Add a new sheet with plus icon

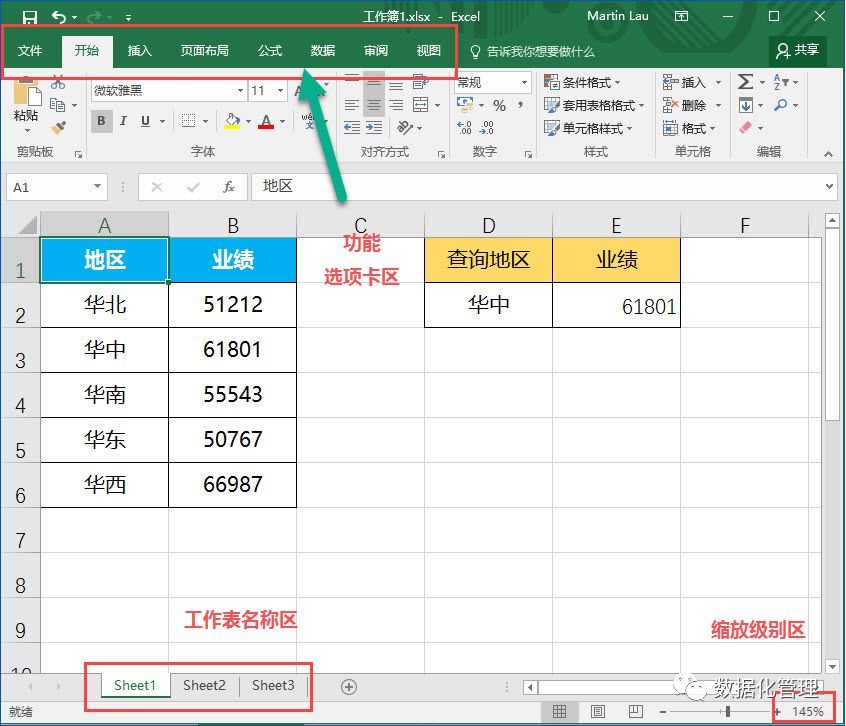click(349, 686)
